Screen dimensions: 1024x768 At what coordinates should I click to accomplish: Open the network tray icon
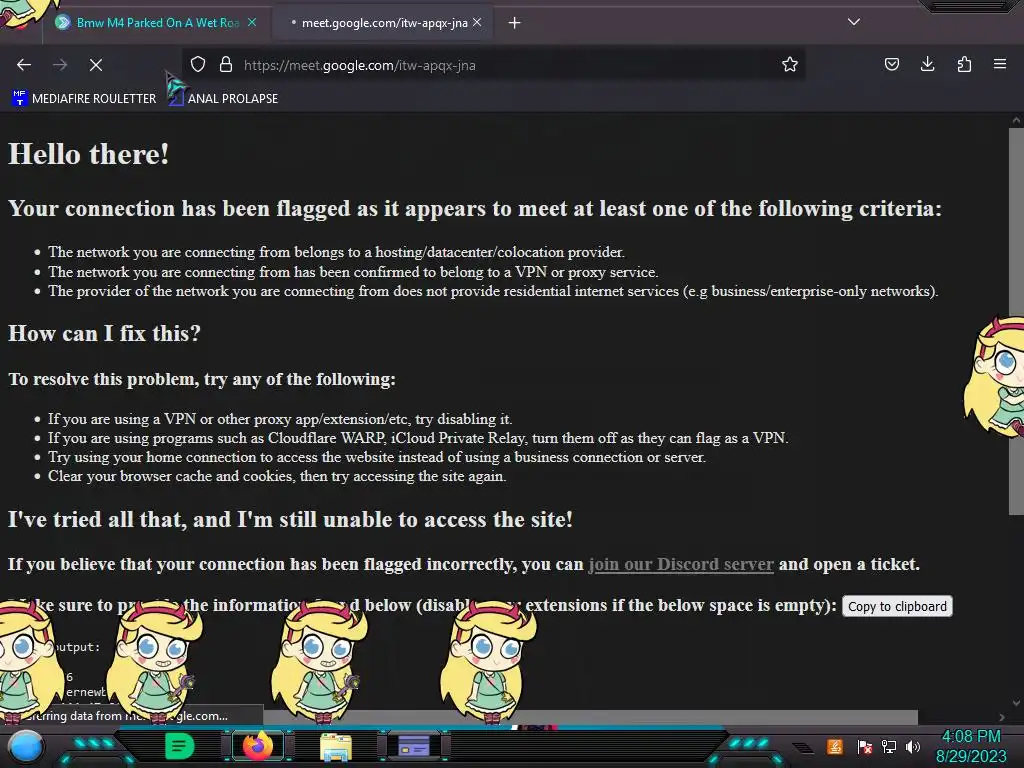(889, 746)
